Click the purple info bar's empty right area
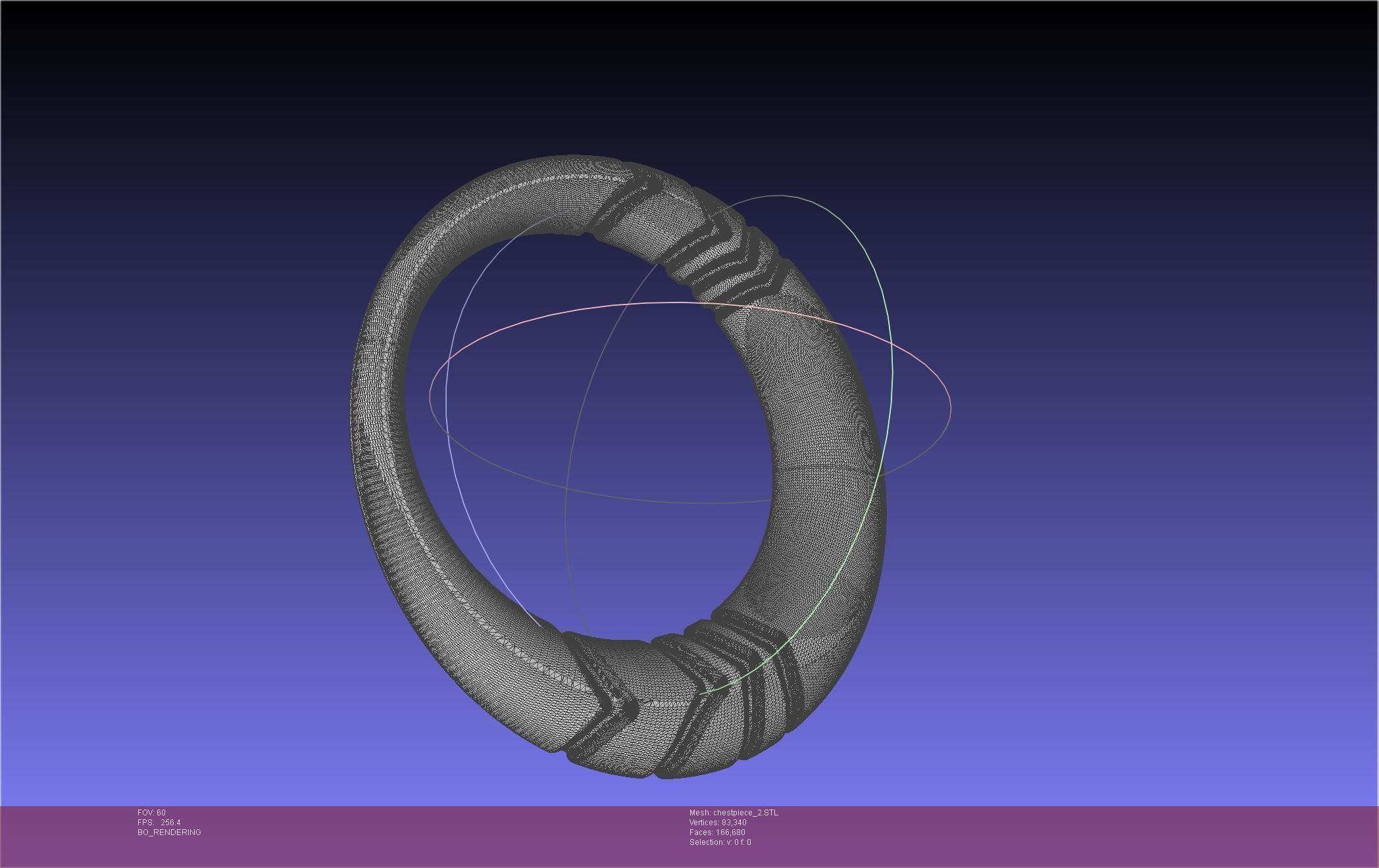 1118,835
